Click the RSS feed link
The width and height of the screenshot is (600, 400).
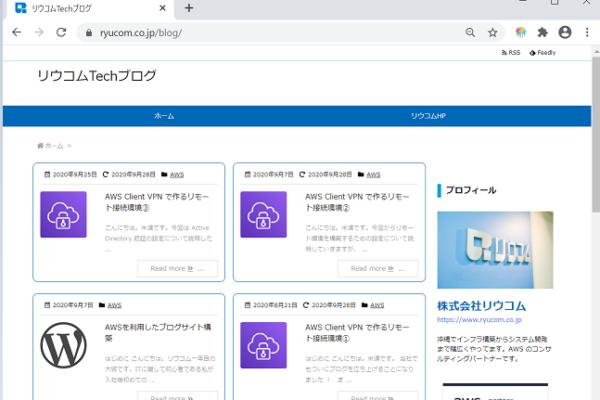(509, 52)
